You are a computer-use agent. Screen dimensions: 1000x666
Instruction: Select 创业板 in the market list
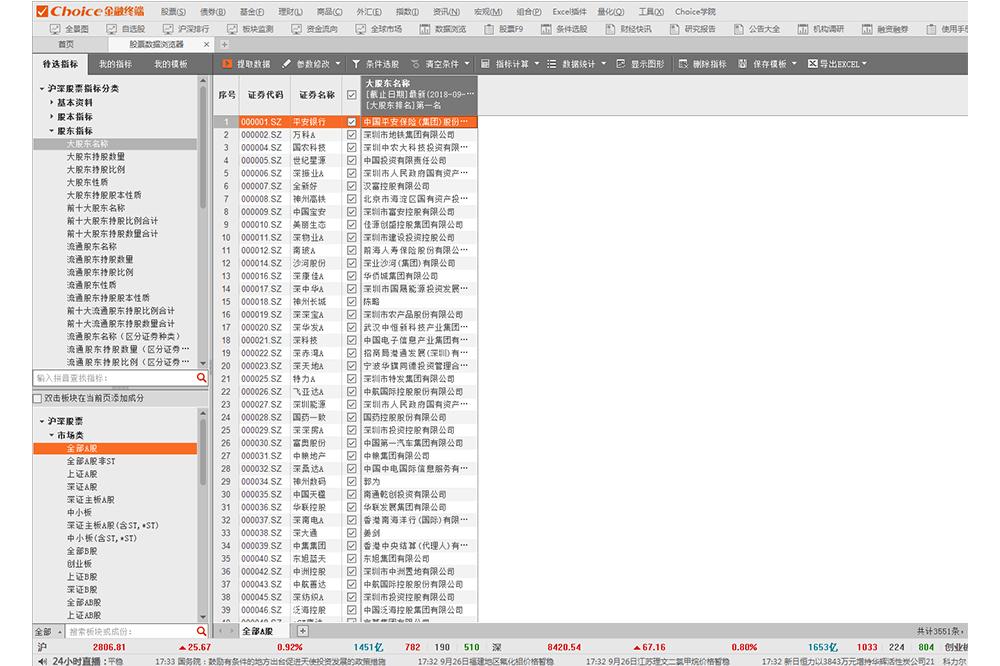[79, 563]
